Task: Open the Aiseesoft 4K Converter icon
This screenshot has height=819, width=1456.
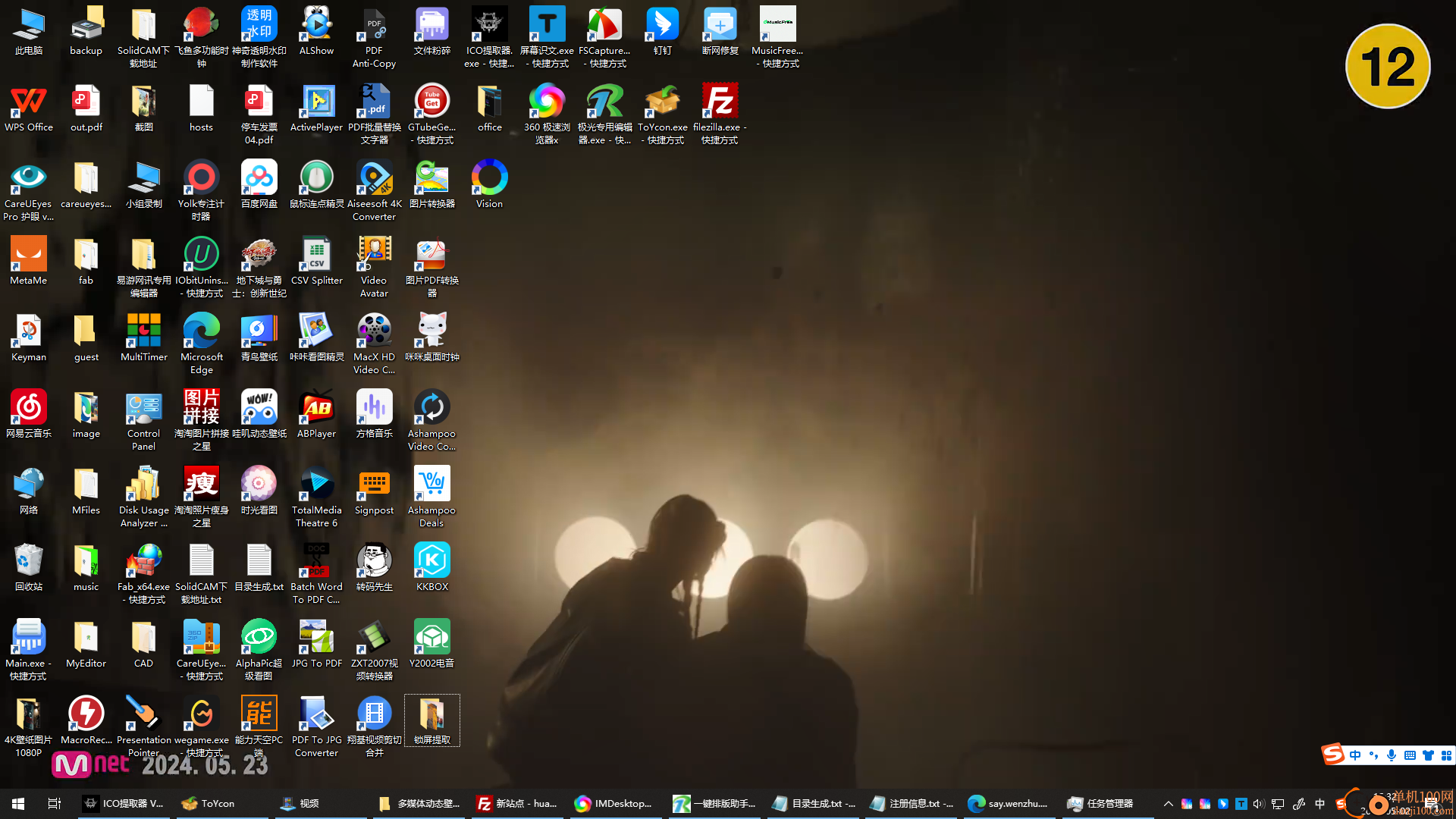Action: click(x=374, y=191)
